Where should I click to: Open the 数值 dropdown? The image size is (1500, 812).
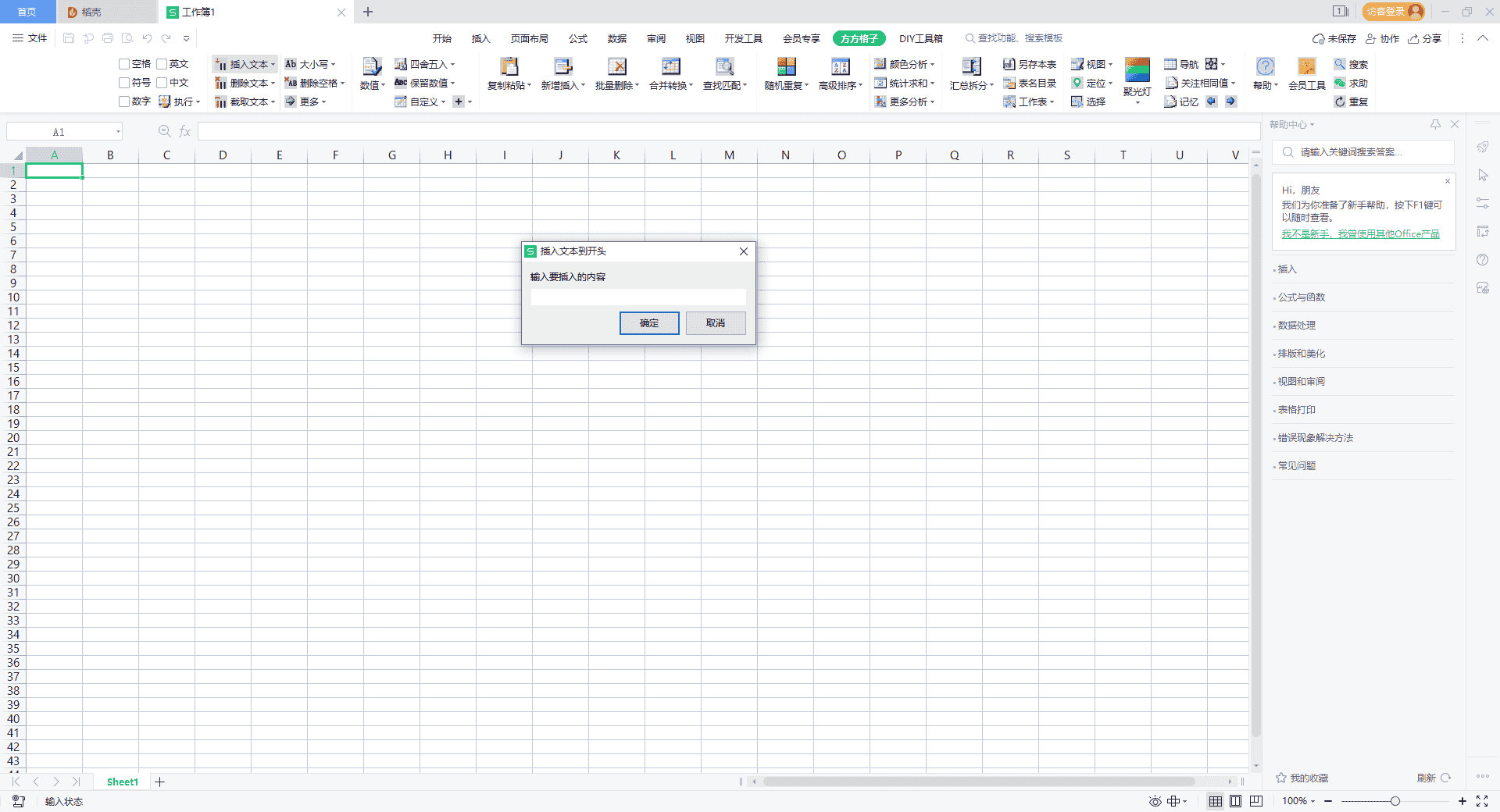coord(372,84)
